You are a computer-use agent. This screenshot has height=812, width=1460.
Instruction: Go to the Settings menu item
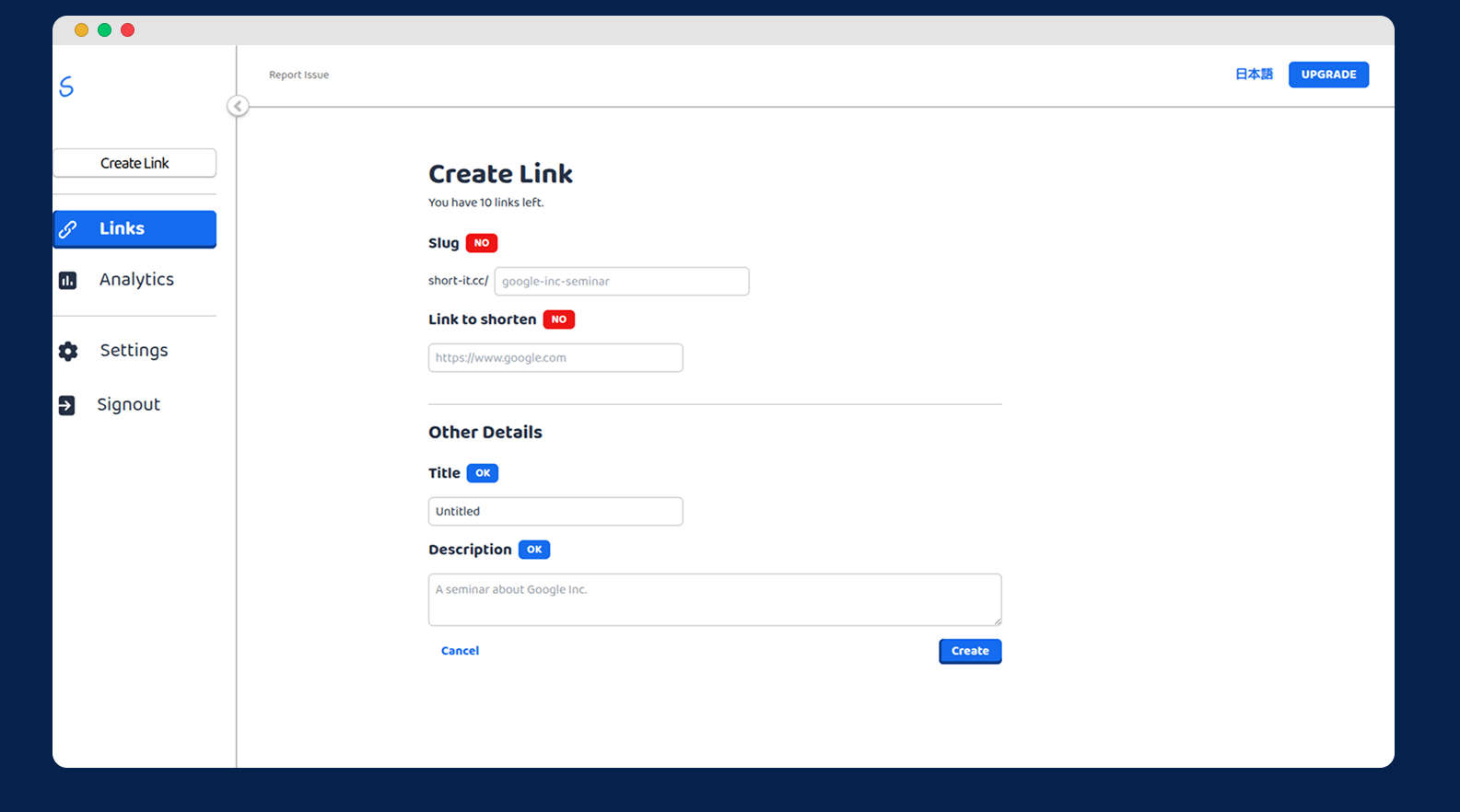134,351
